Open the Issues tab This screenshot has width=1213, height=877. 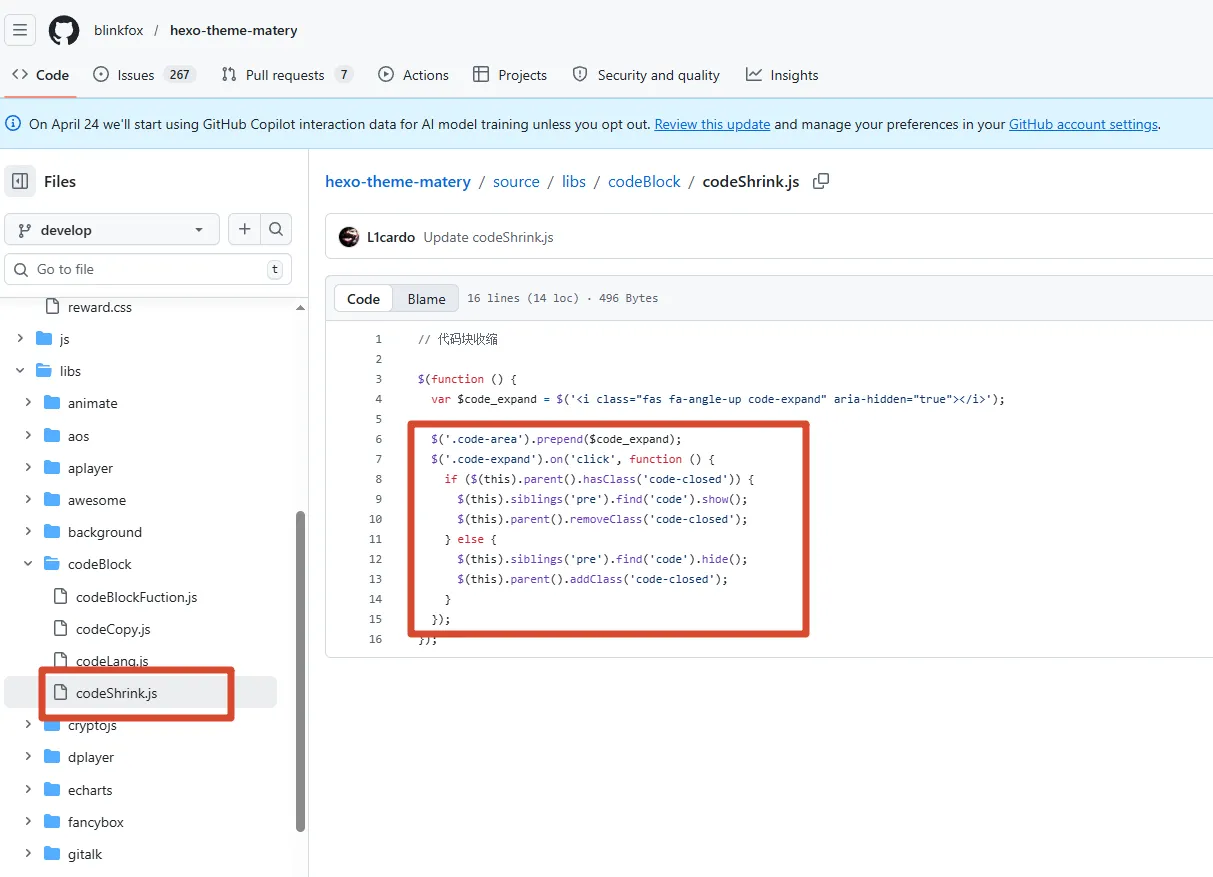click(144, 75)
